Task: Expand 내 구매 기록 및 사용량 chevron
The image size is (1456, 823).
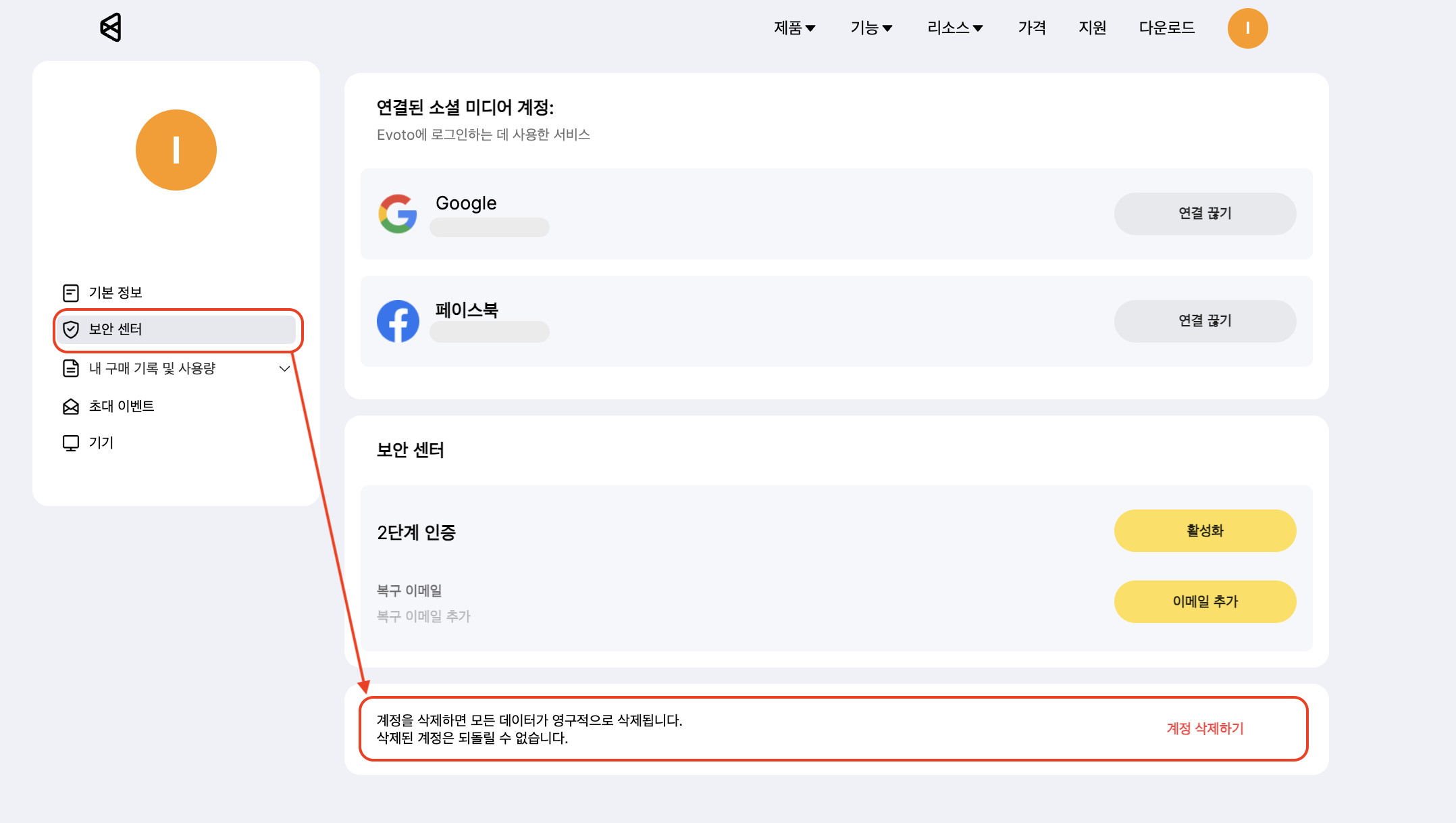Action: tap(284, 369)
